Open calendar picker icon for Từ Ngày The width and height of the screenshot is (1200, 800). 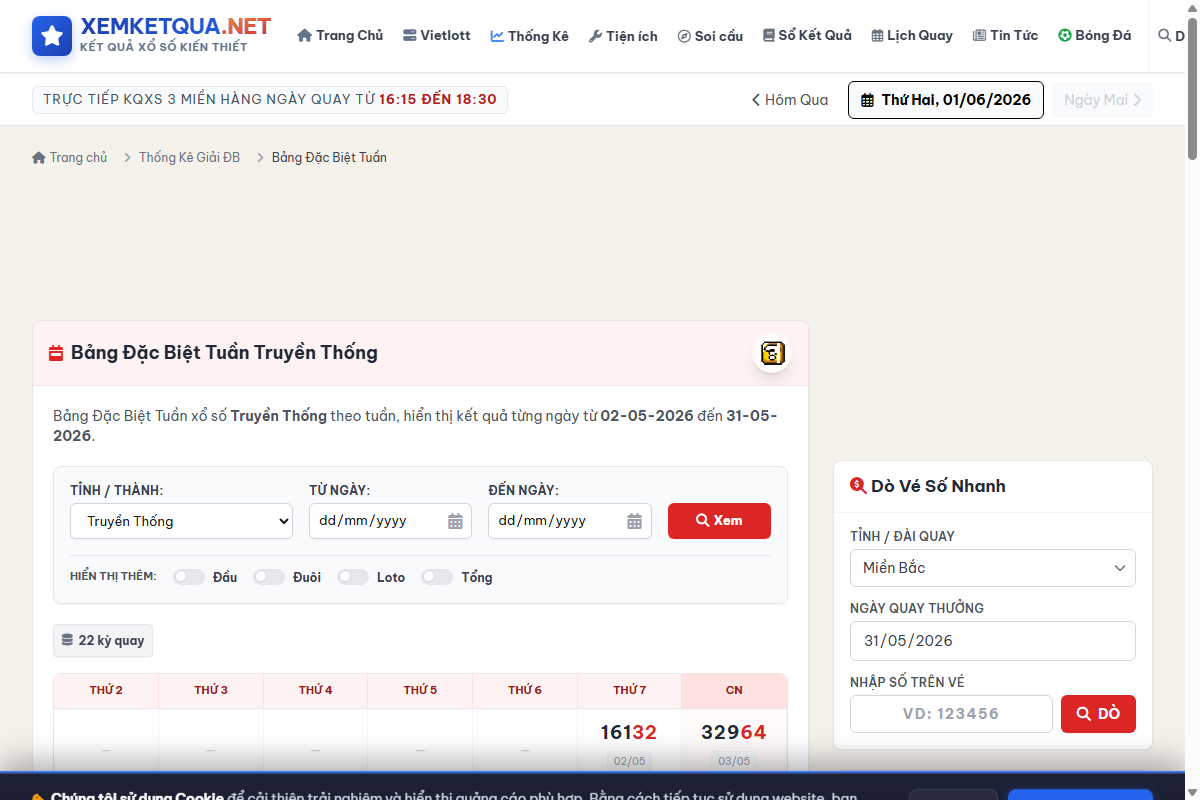click(455, 521)
